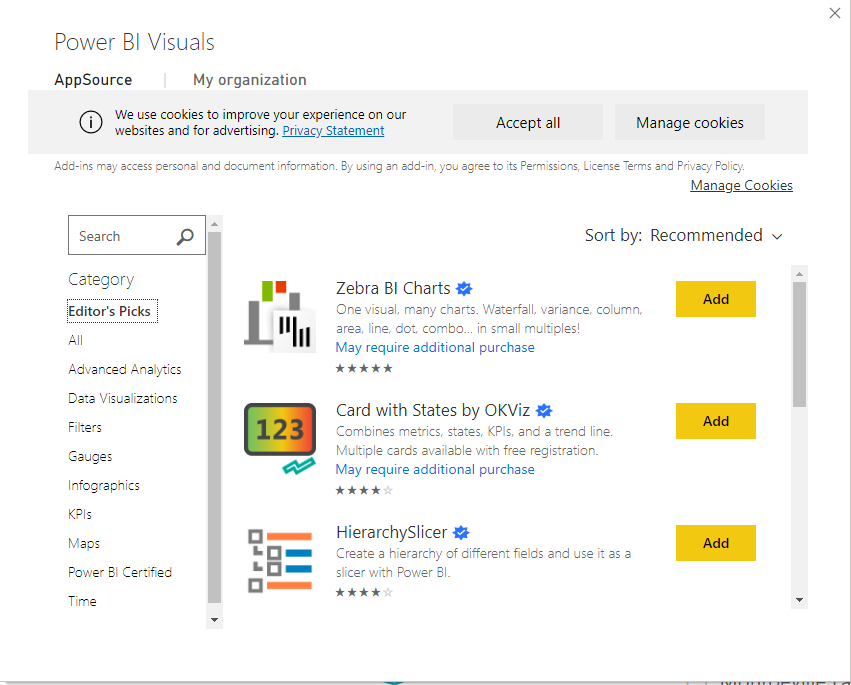Select the Advanced Analytics category

pyautogui.click(x=125, y=369)
